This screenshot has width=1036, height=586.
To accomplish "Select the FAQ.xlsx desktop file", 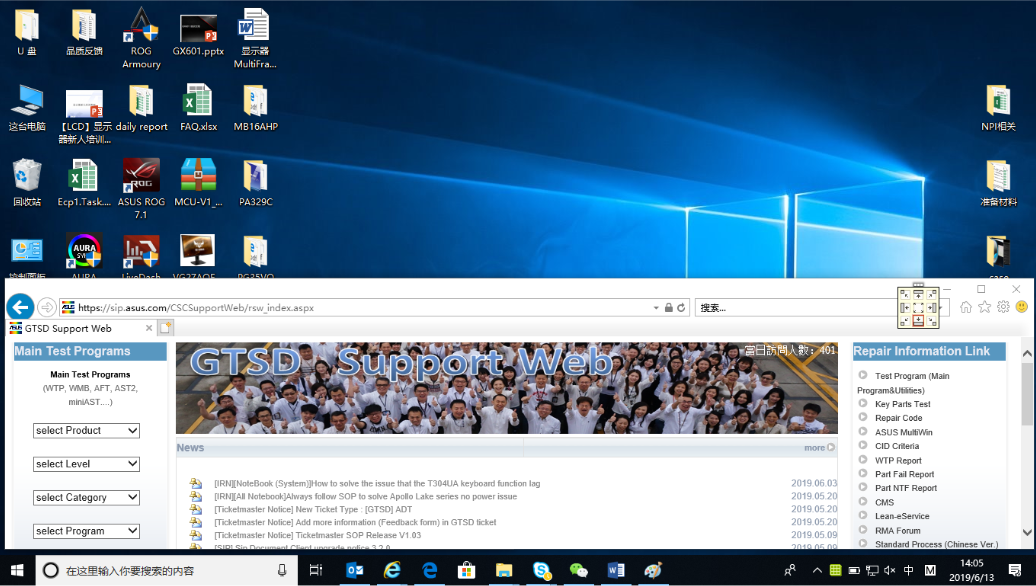I will click(x=198, y=108).
